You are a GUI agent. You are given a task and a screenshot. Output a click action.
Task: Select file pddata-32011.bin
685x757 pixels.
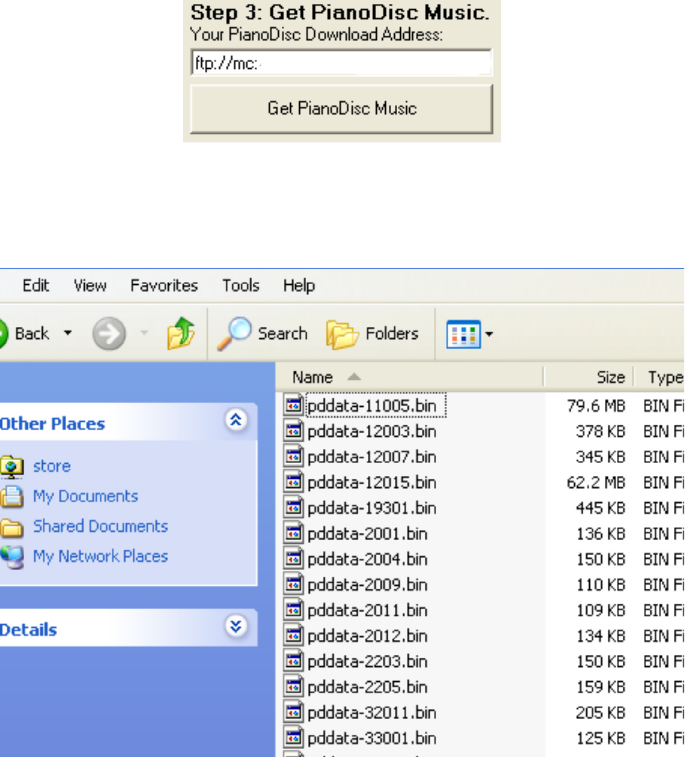tap(372, 713)
